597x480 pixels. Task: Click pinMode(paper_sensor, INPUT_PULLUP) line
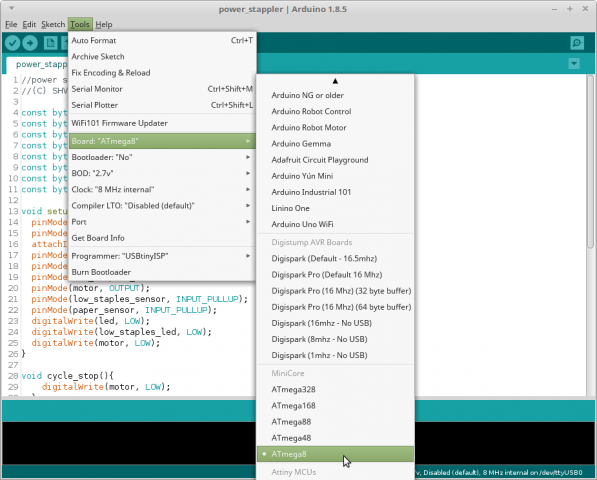[124, 310]
